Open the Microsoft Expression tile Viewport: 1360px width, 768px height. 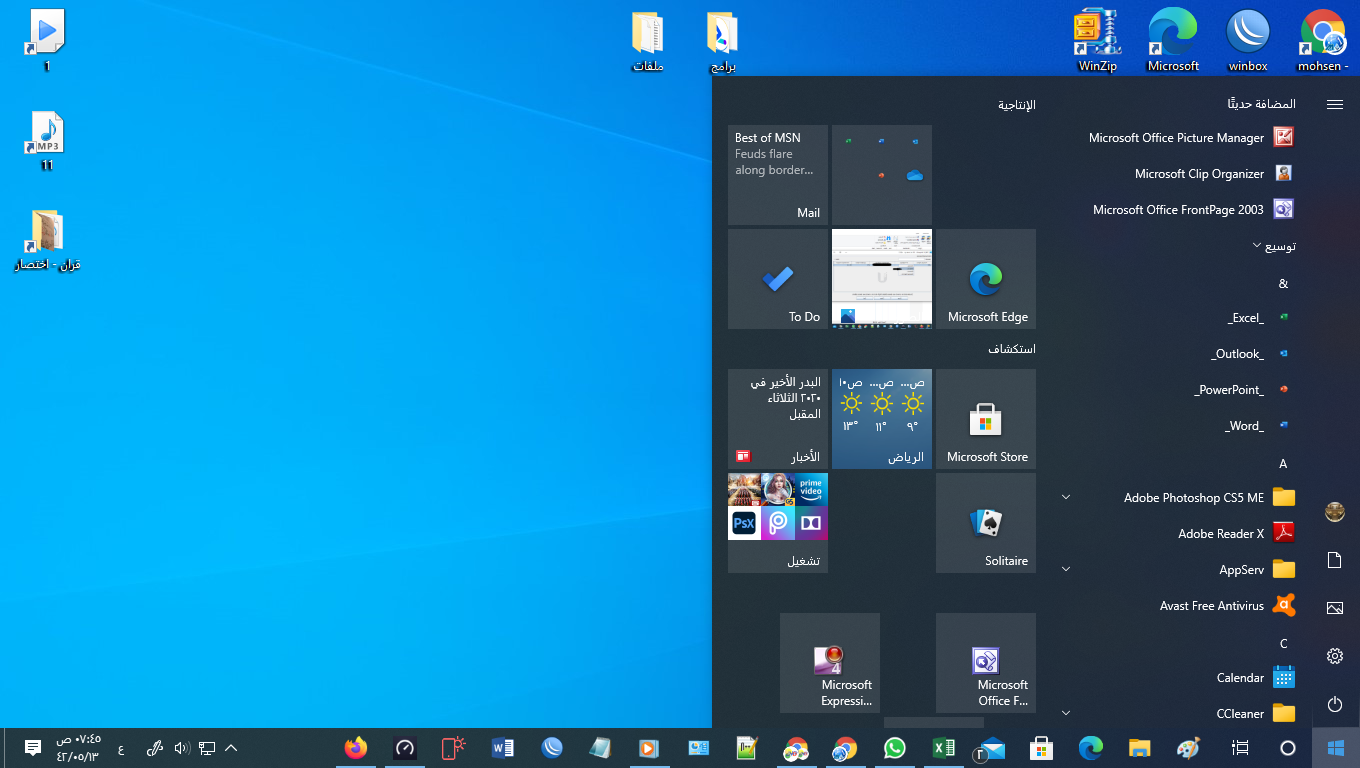pyautogui.click(x=830, y=663)
